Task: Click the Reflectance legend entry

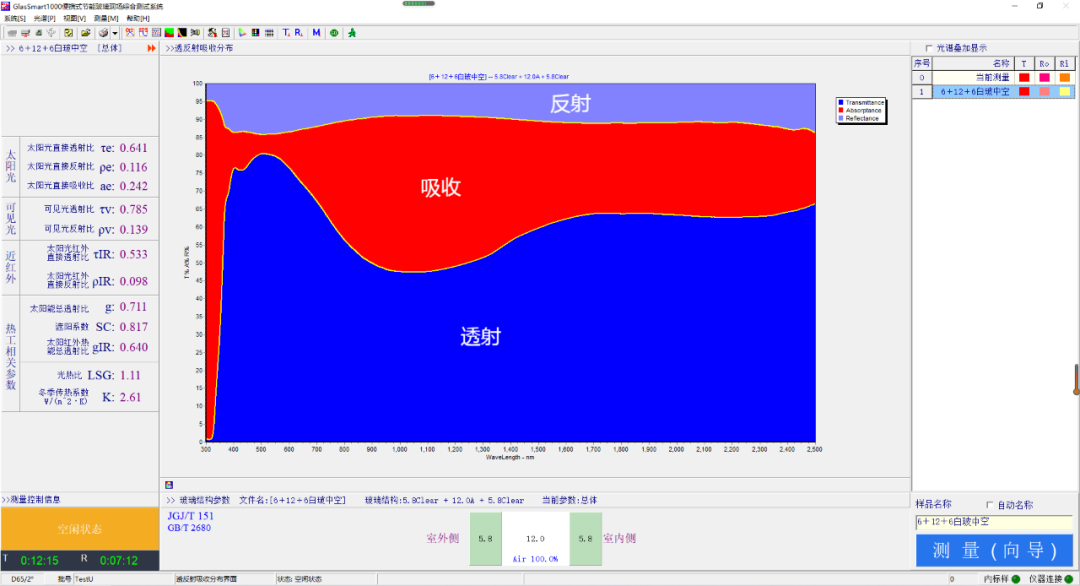Action: pyautogui.click(x=858, y=118)
